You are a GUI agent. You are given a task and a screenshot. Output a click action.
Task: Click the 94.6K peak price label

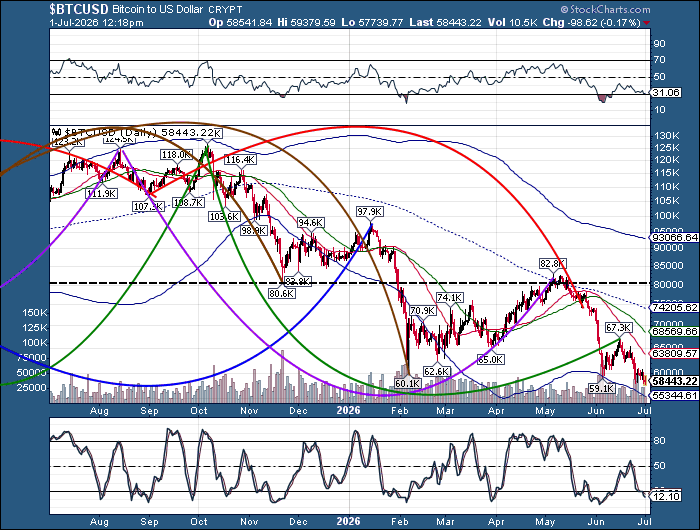tap(311, 222)
